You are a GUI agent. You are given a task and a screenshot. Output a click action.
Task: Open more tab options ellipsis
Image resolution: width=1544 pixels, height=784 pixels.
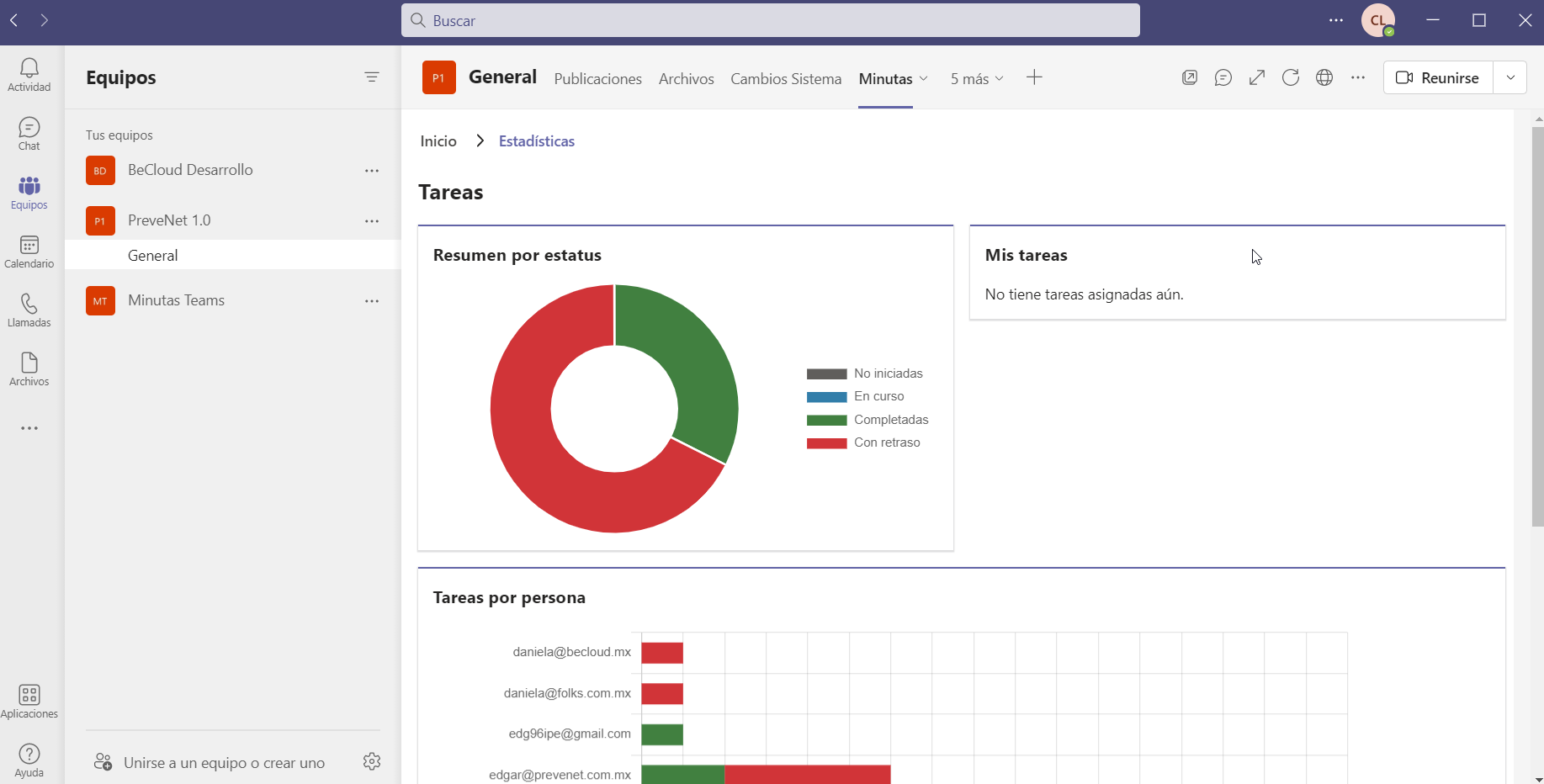pos(1358,77)
